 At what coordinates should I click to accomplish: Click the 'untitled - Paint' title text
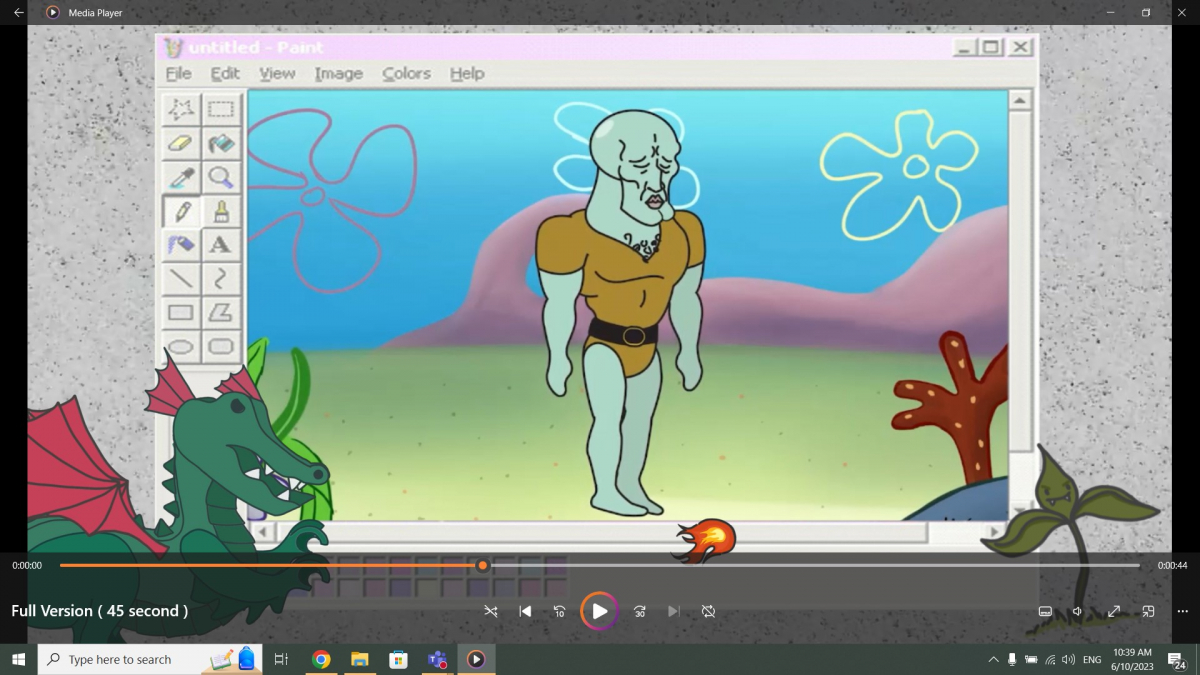pyautogui.click(x=256, y=47)
